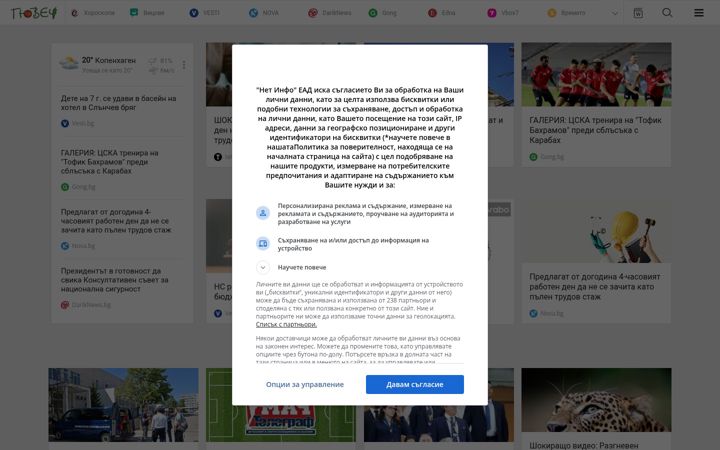Open Времето weather from top navigation
Viewport: 720px width, 450px height.
pos(566,13)
